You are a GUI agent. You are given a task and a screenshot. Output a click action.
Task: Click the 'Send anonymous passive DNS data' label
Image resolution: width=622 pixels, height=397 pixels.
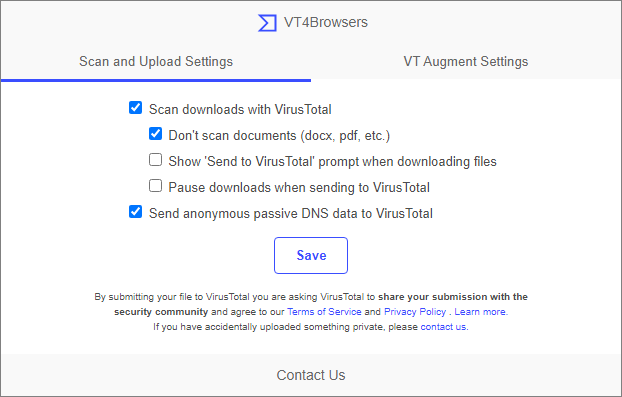pos(291,213)
